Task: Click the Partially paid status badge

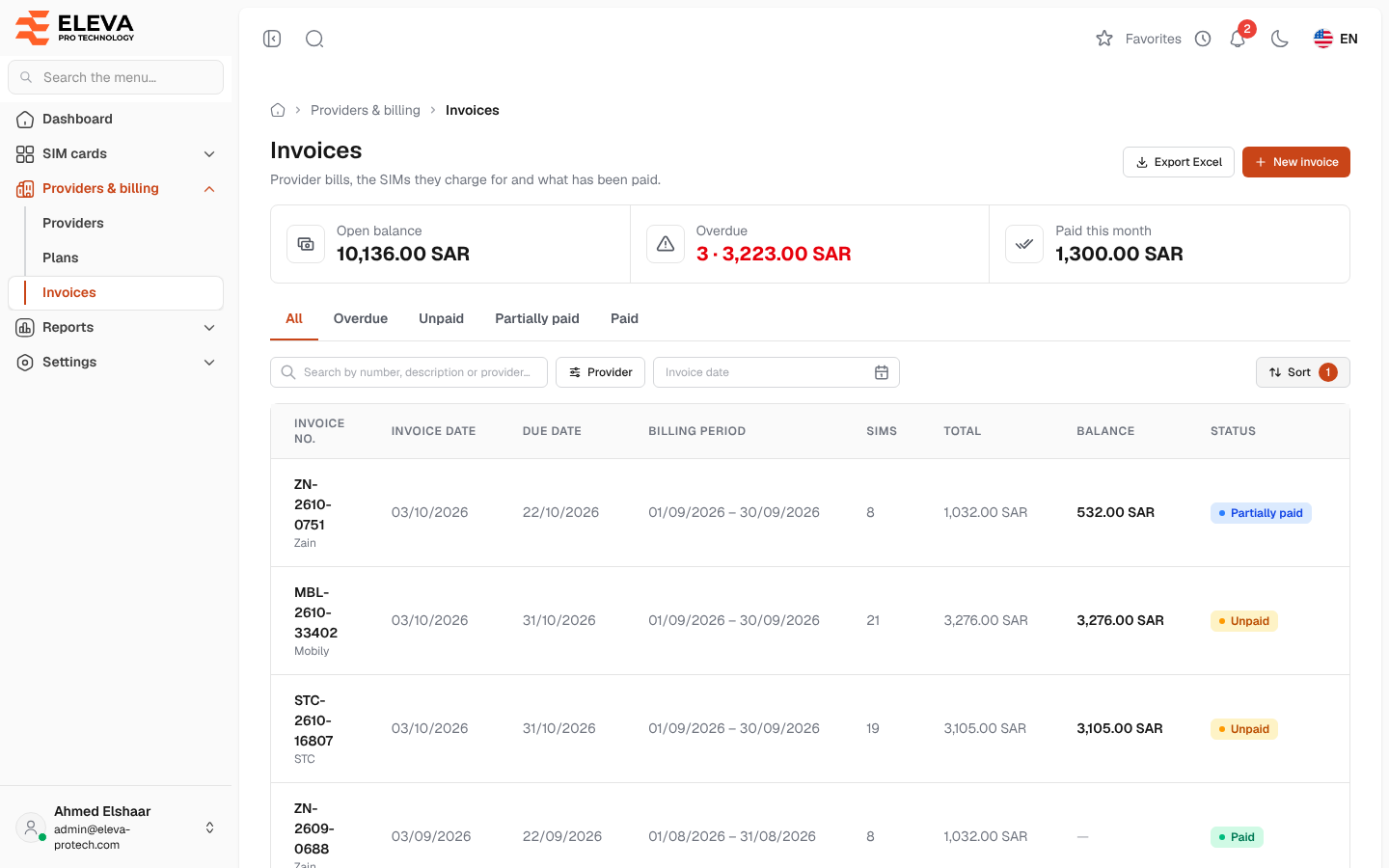Action: 1261,513
